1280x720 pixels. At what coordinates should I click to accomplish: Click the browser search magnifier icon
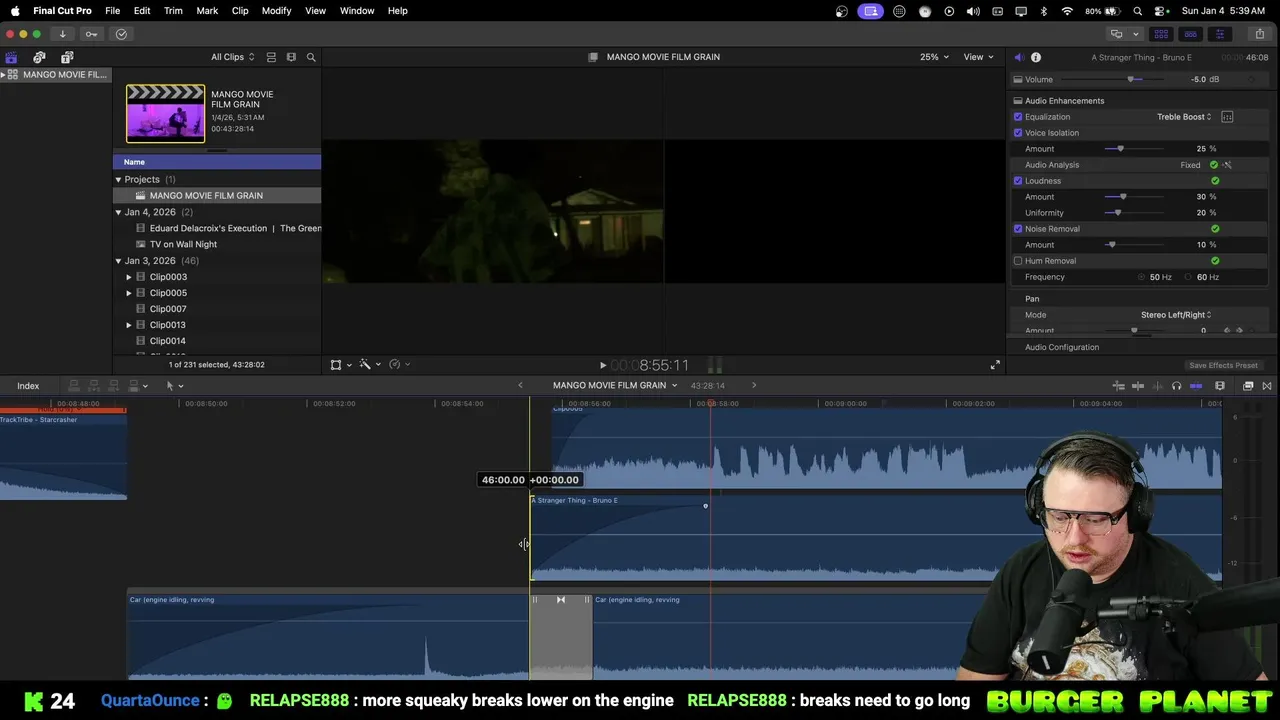point(311,57)
